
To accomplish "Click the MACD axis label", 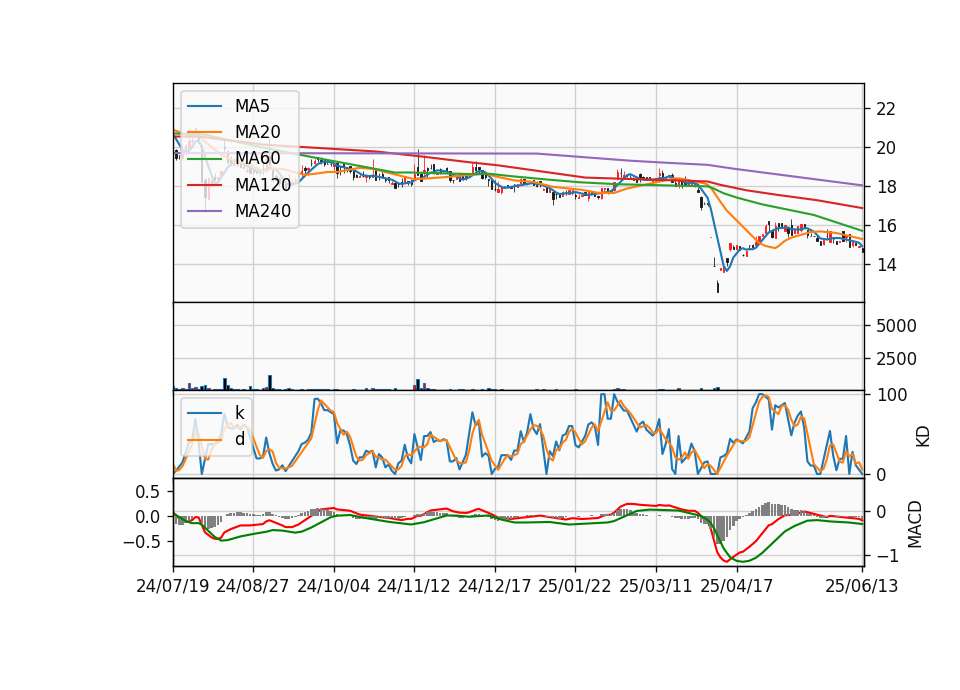I will [915, 524].
